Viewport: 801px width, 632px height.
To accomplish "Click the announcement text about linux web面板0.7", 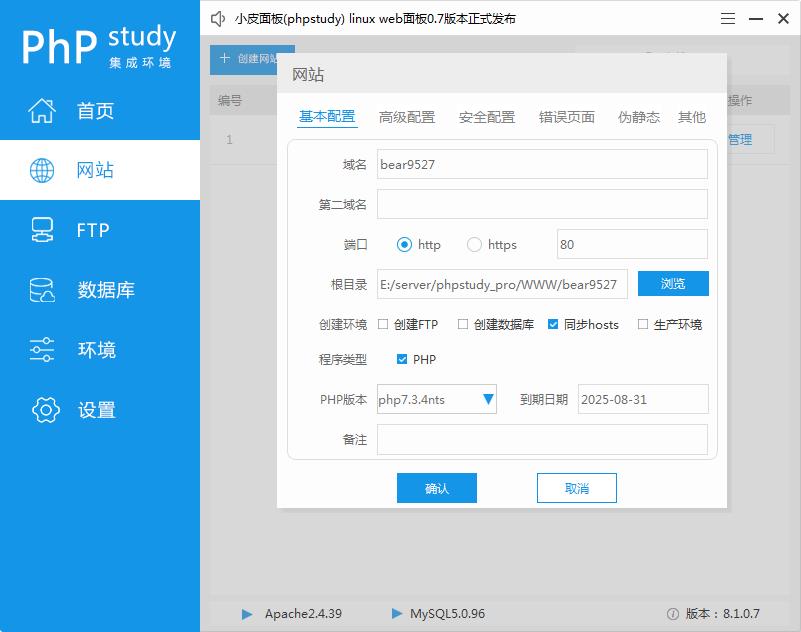I will (375, 19).
